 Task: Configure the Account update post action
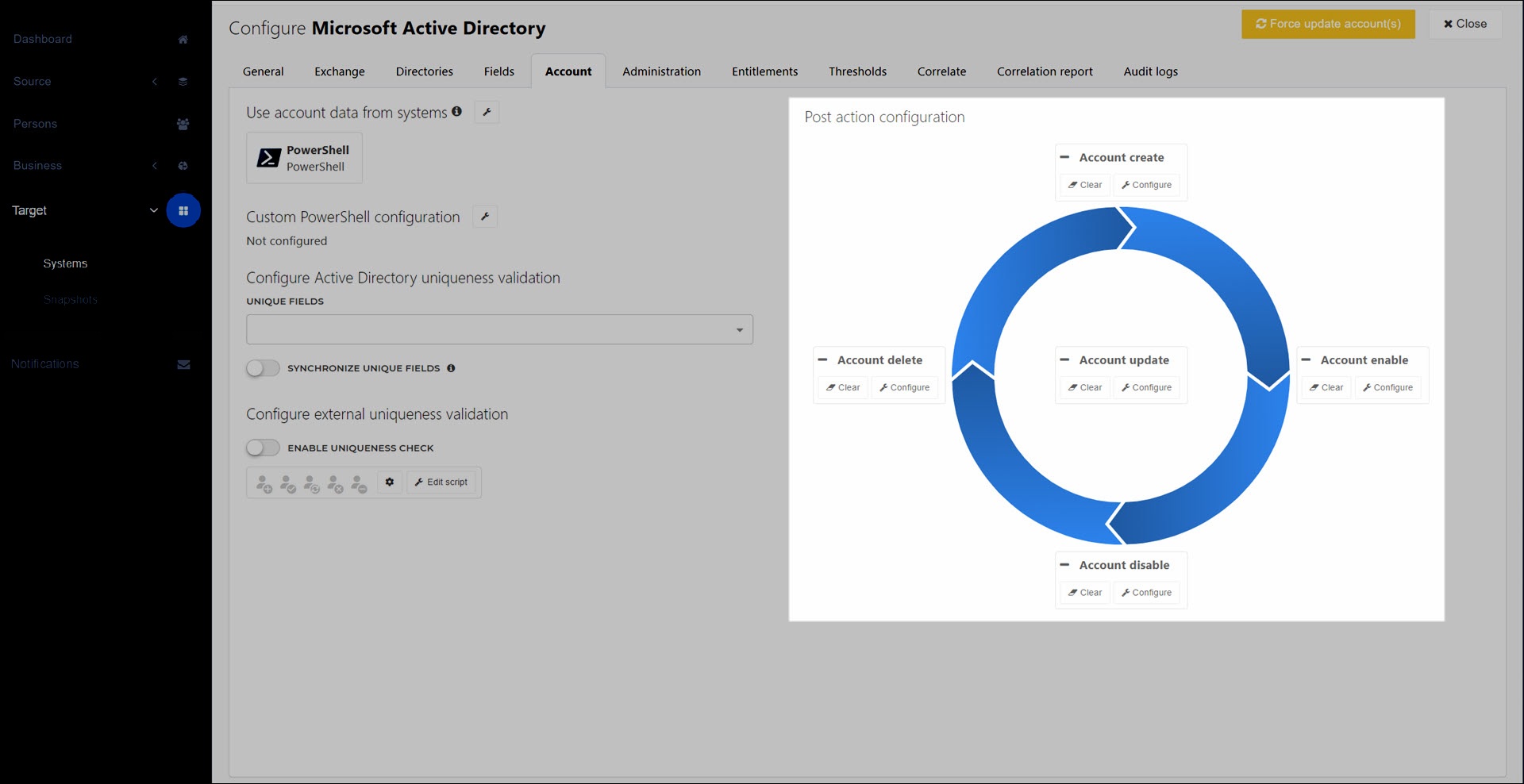1146,387
